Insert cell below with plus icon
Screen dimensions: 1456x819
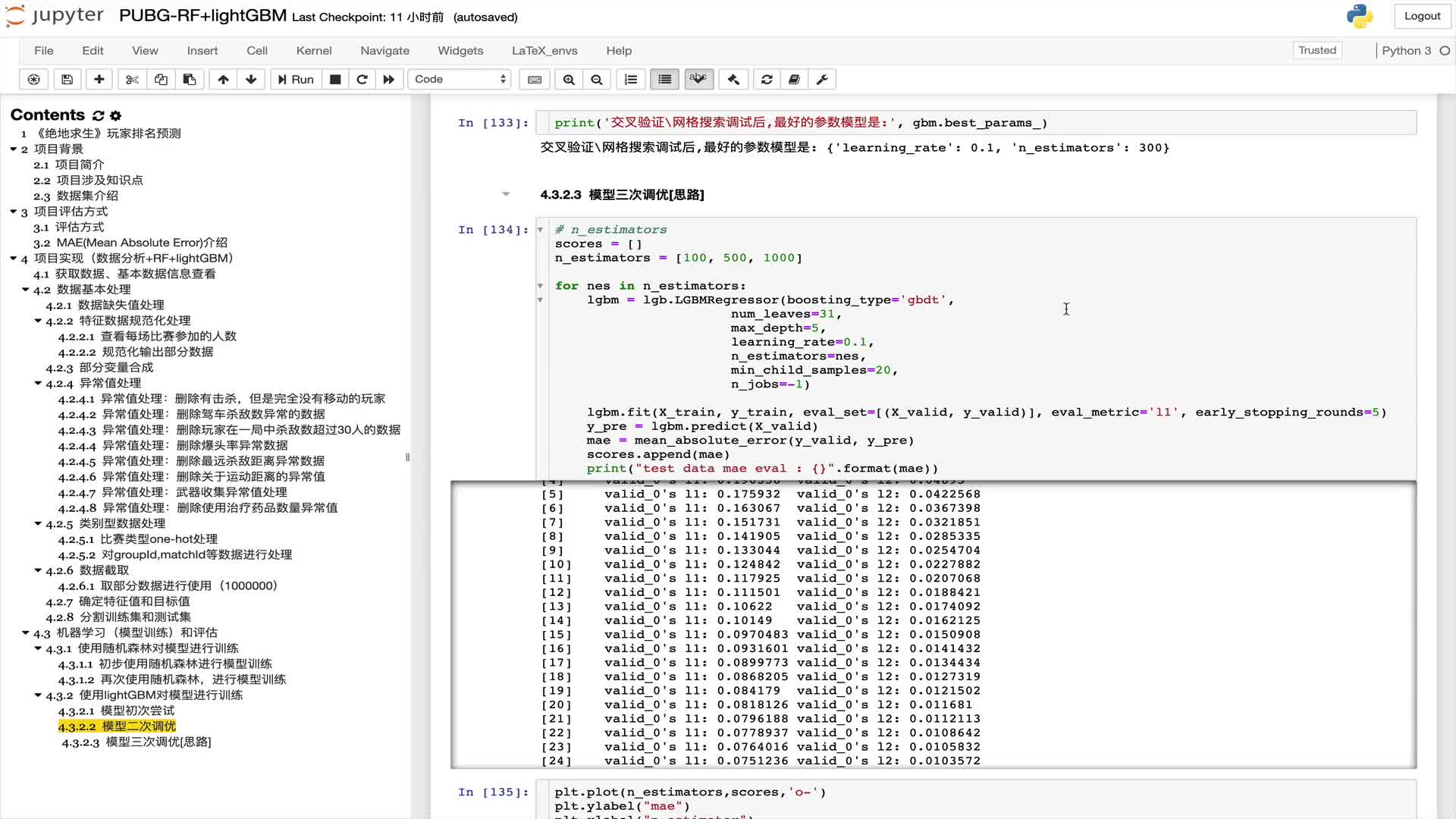99,79
